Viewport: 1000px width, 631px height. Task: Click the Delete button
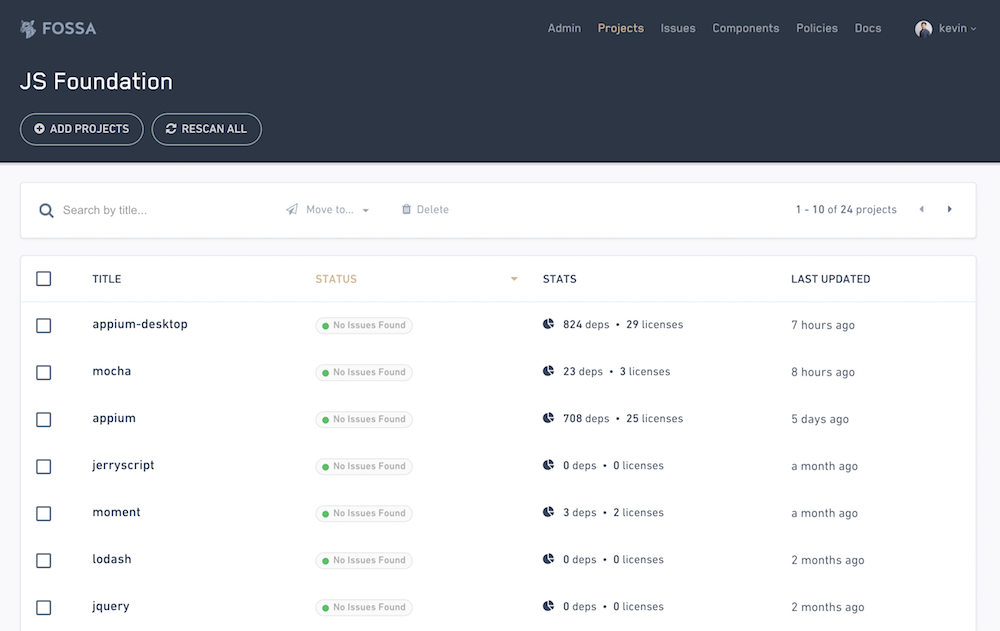click(425, 209)
